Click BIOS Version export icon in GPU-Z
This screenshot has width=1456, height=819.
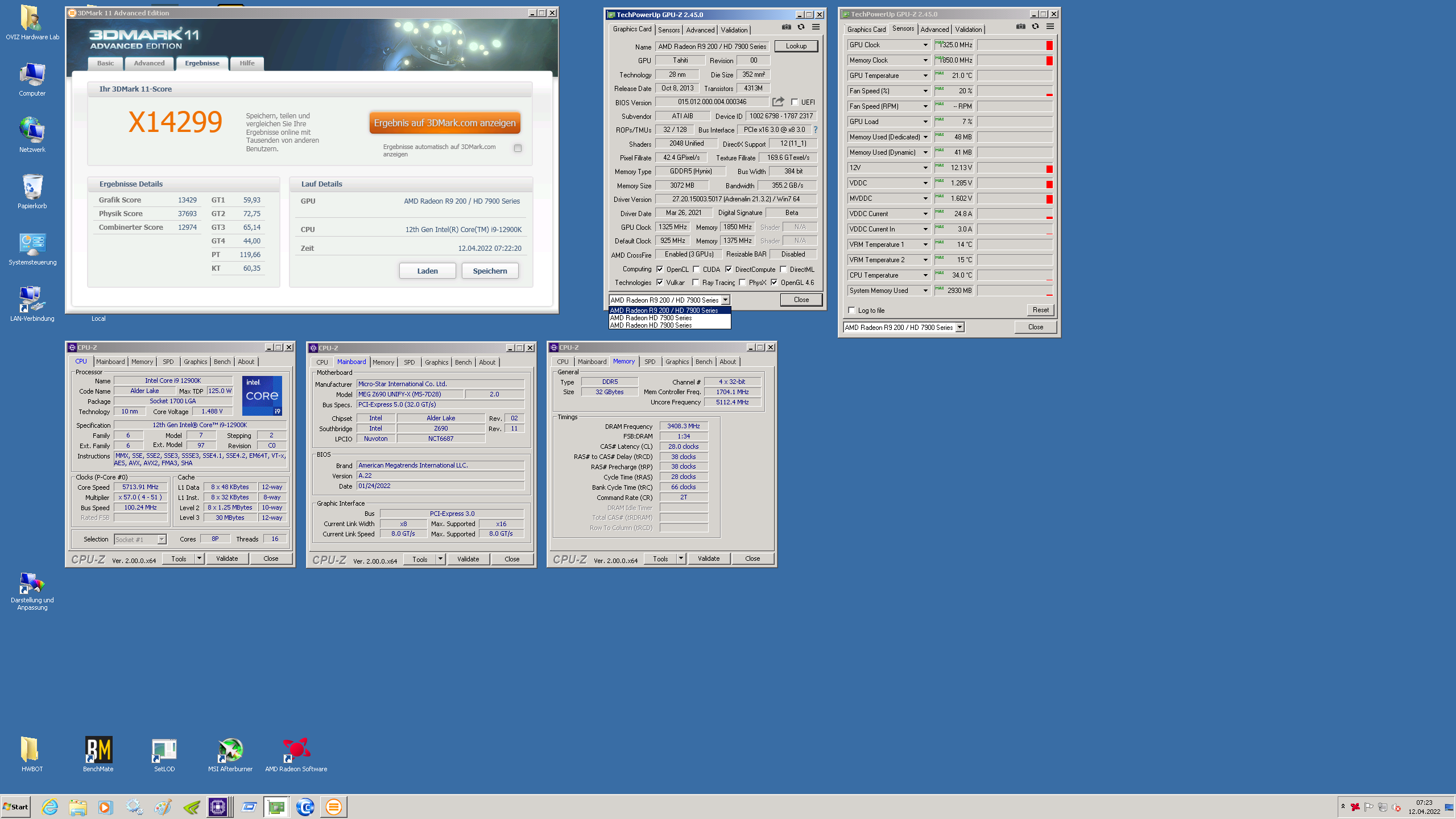pyautogui.click(x=778, y=102)
